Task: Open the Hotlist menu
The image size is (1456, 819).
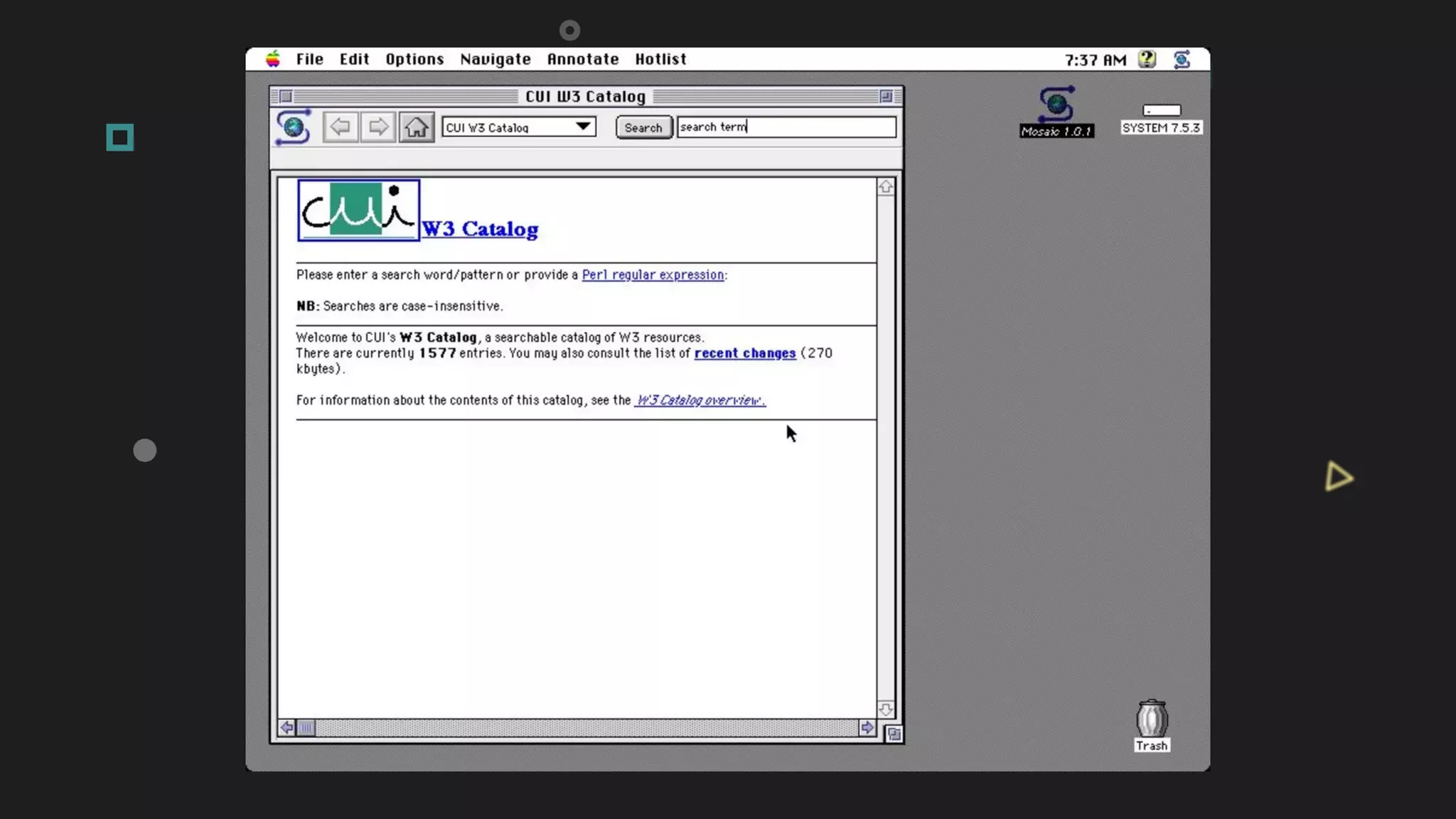Action: (x=660, y=59)
